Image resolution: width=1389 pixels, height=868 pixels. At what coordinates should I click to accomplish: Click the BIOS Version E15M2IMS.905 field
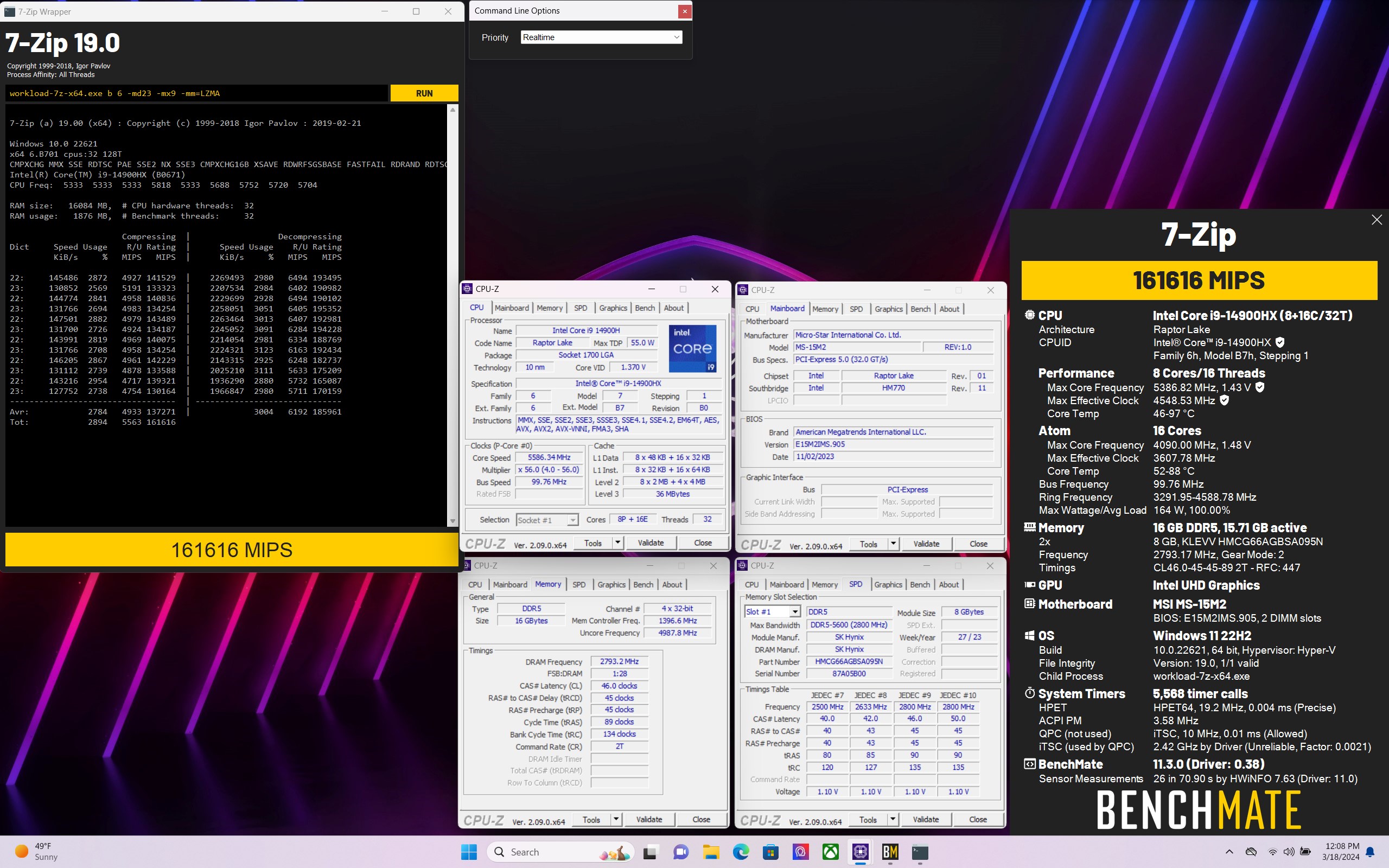[x=893, y=444]
